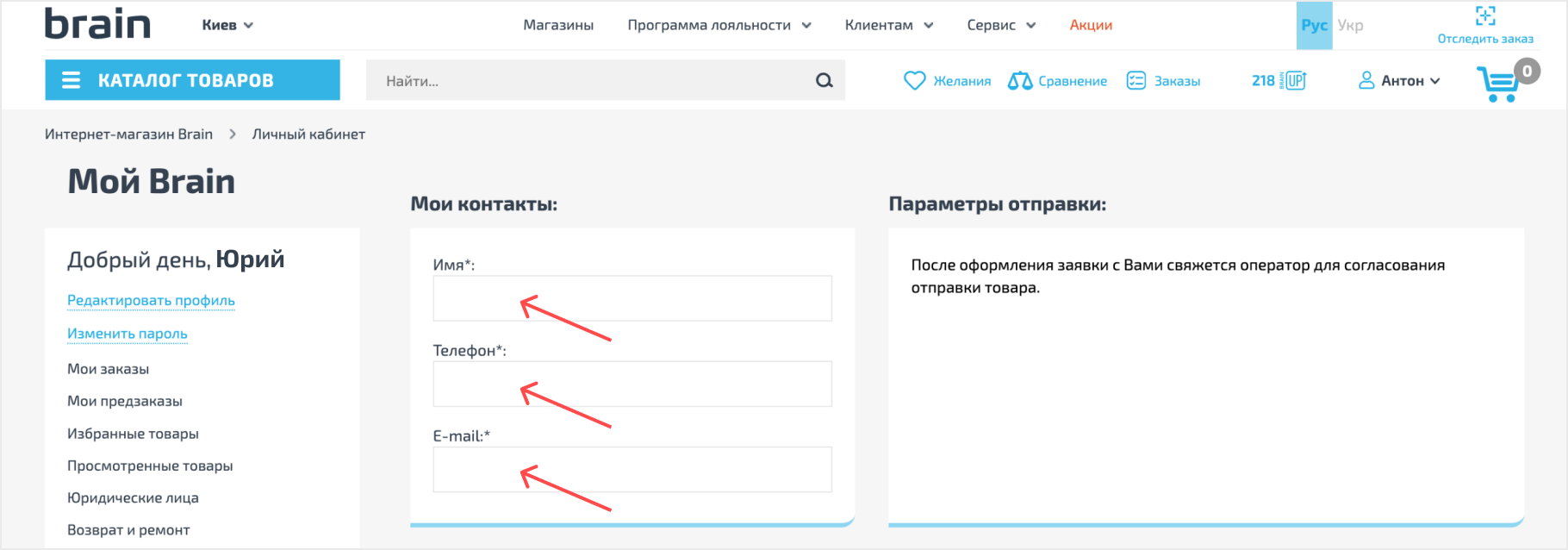This screenshot has width=1568, height=550.
Task: Click the Заказы link text
Action: [1177, 81]
